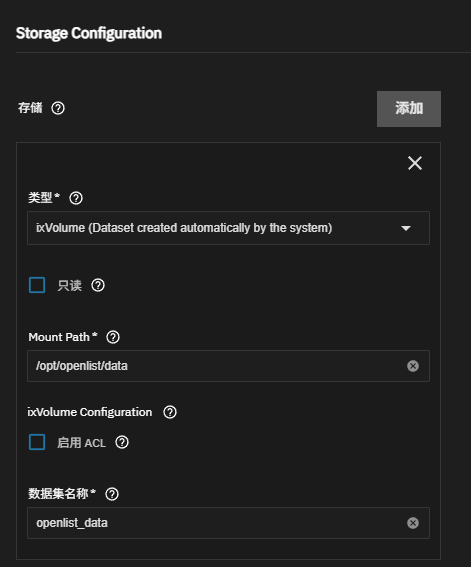Image resolution: width=471 pixels, height=567 pixels.
Task: Click the 存储 label text
Action: click(x=30, y=108)
